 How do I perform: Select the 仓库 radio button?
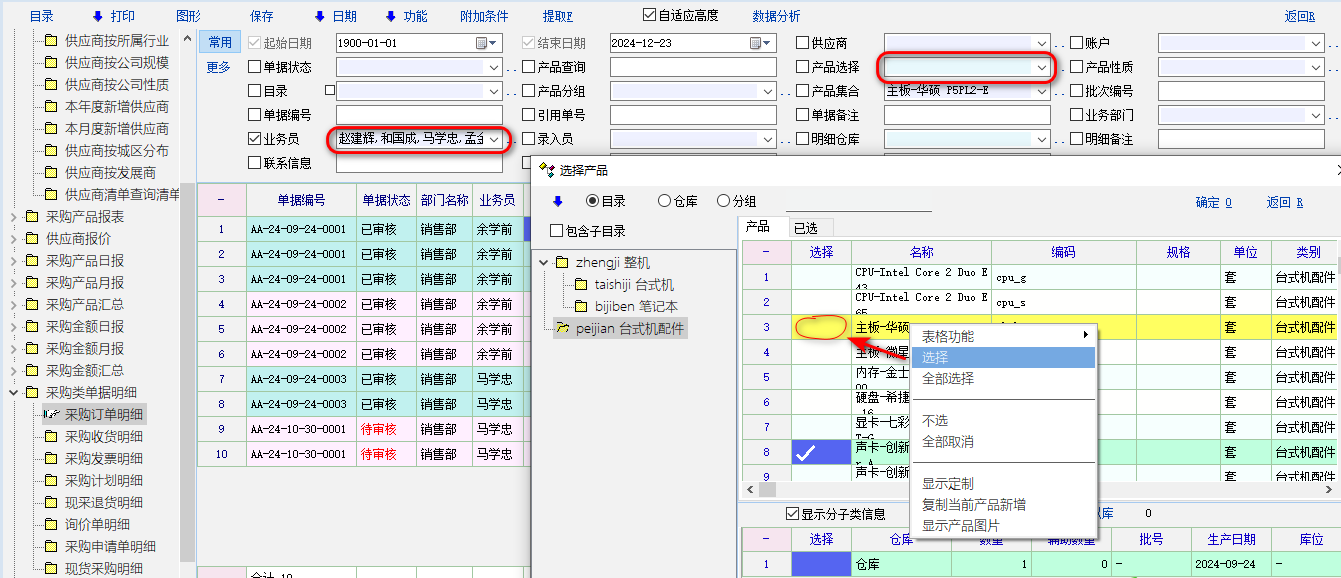664,201
